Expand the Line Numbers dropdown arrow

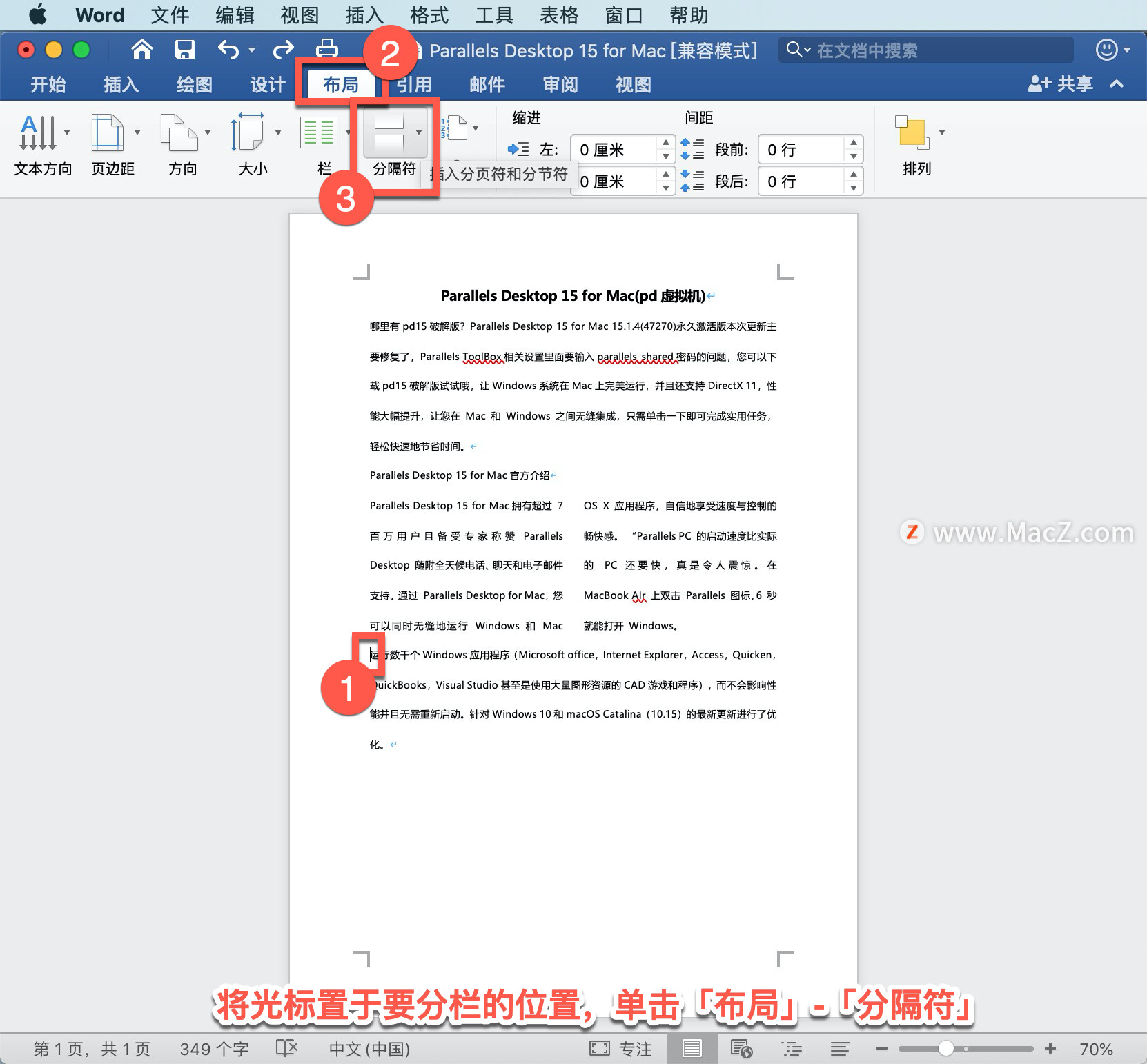pyautogui.click(x=476, y=128)
